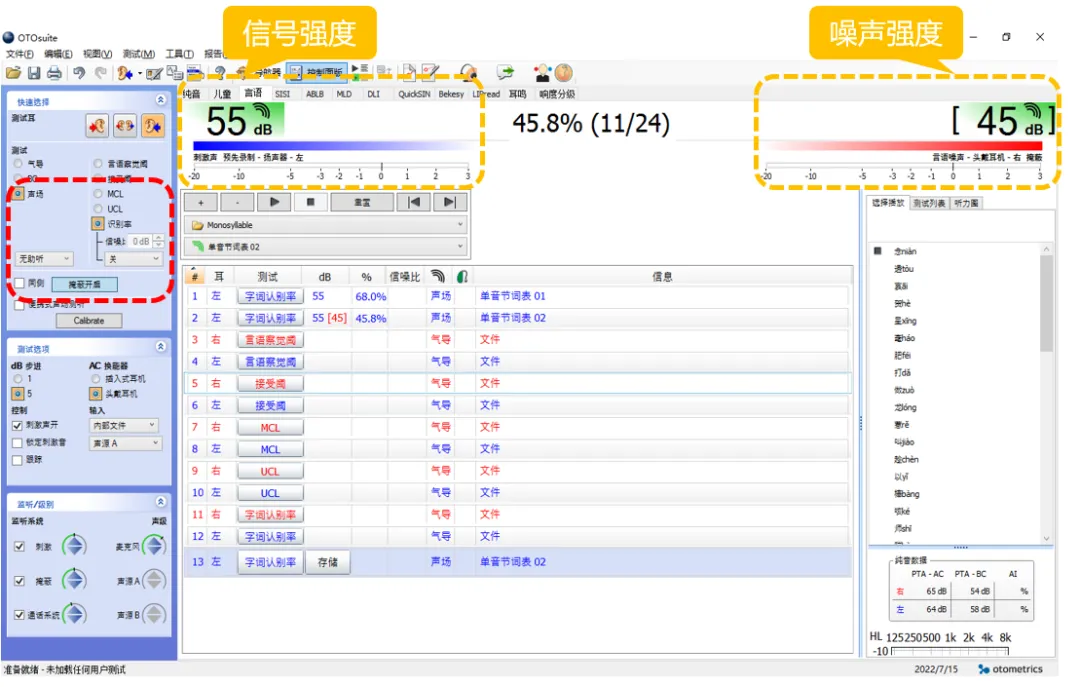This screenshot has width=1080, height=687.
Task: Open the 单音节词表 02 list dropdown
Action: (x=326, y=247)
